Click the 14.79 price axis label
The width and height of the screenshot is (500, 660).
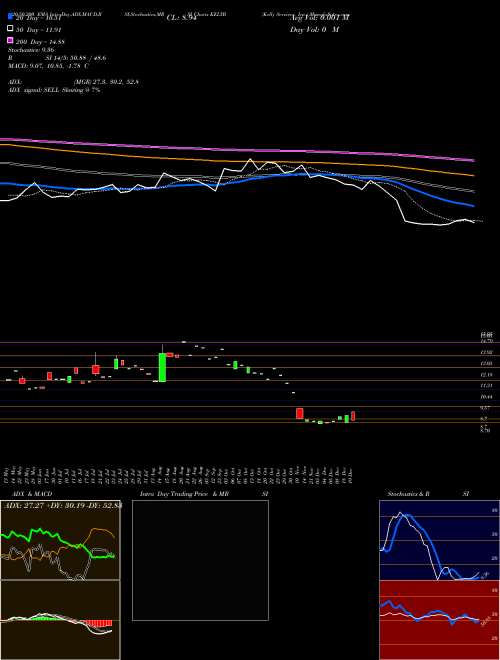pos(487,341)
